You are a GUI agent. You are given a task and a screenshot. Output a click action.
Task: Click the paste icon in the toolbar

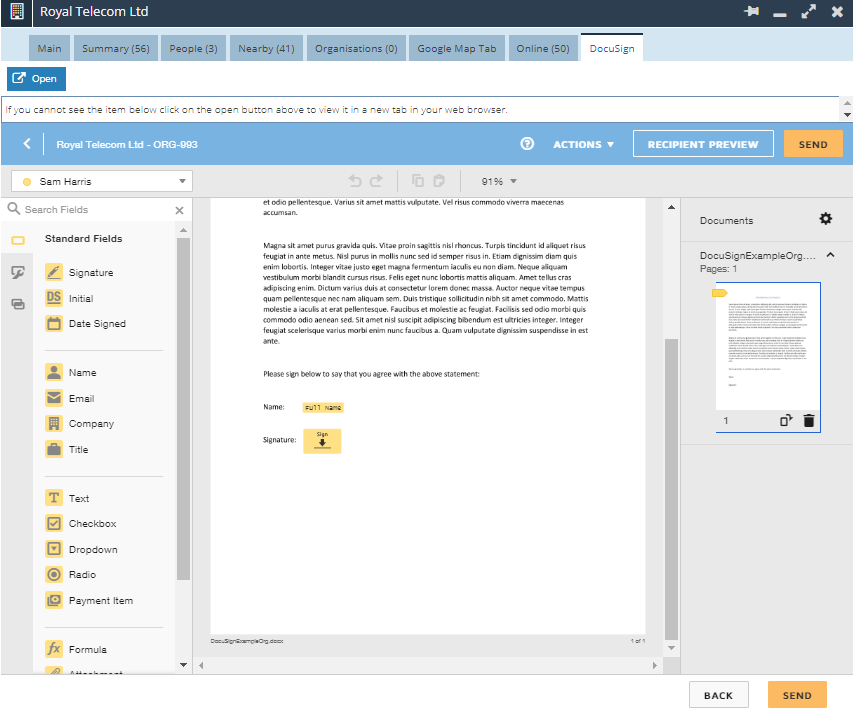click(439, 181)
